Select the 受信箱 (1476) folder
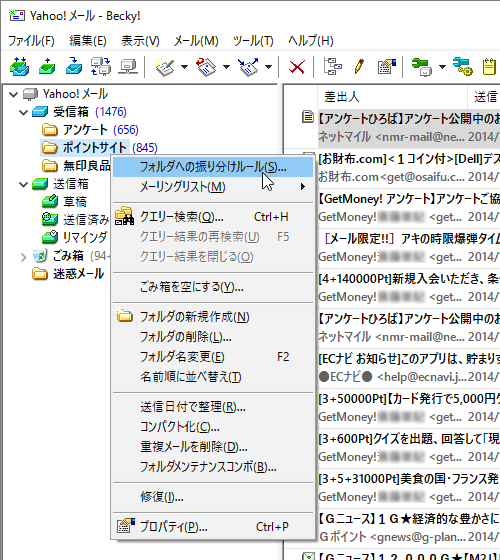 coord(79,112)
